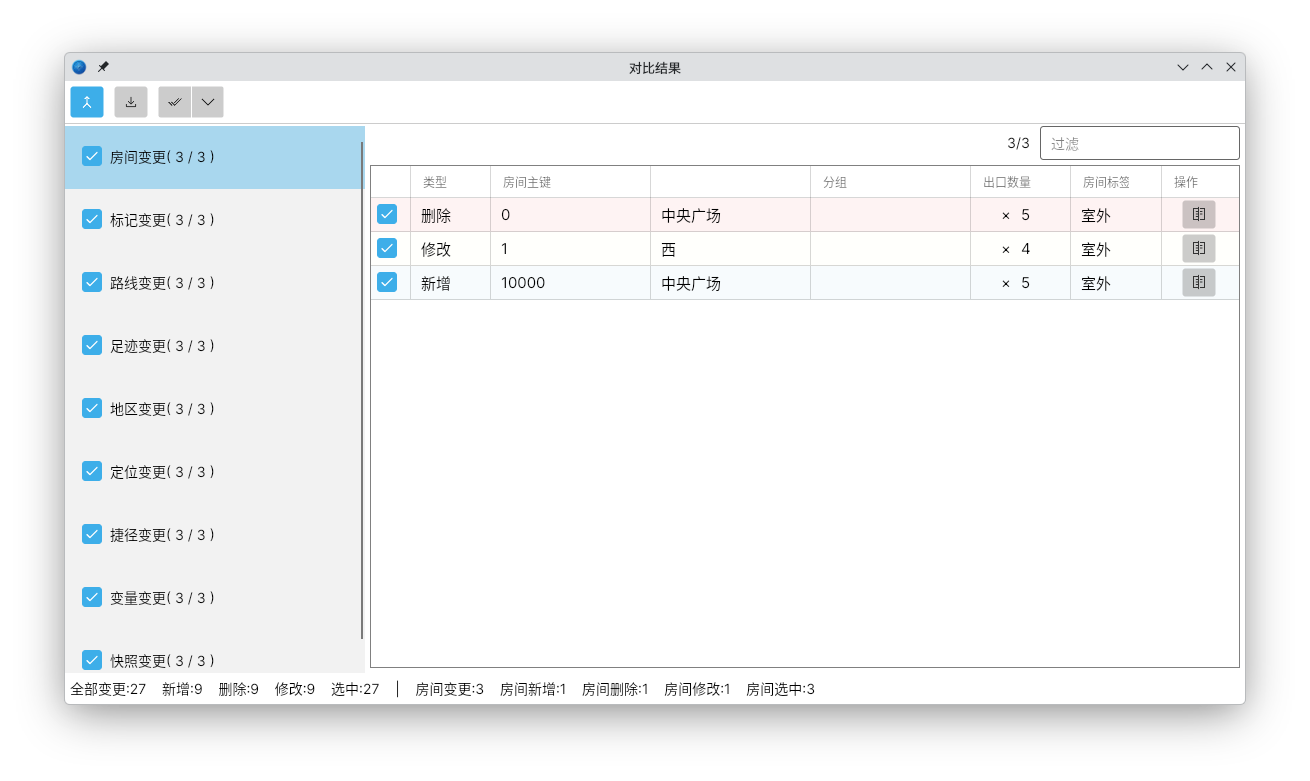Click the 过滤 filter input field
The width and height of the screenshot is (1310, 781).
pos(1139,143)
